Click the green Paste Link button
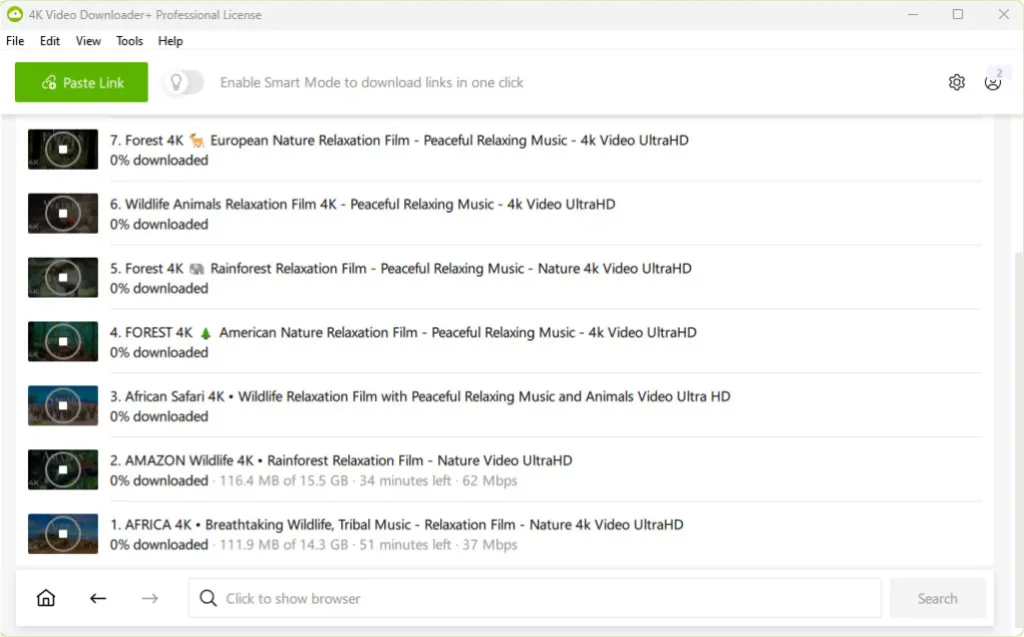 [x=82, y=83]
